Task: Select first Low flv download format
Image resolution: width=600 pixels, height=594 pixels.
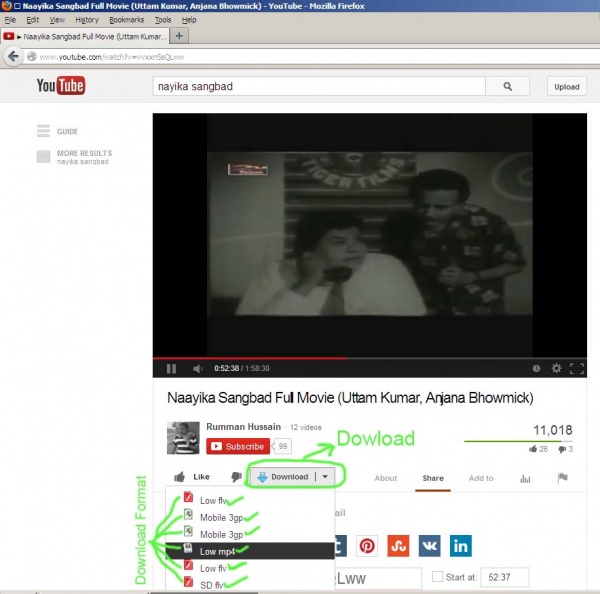Action: (250, 500)
